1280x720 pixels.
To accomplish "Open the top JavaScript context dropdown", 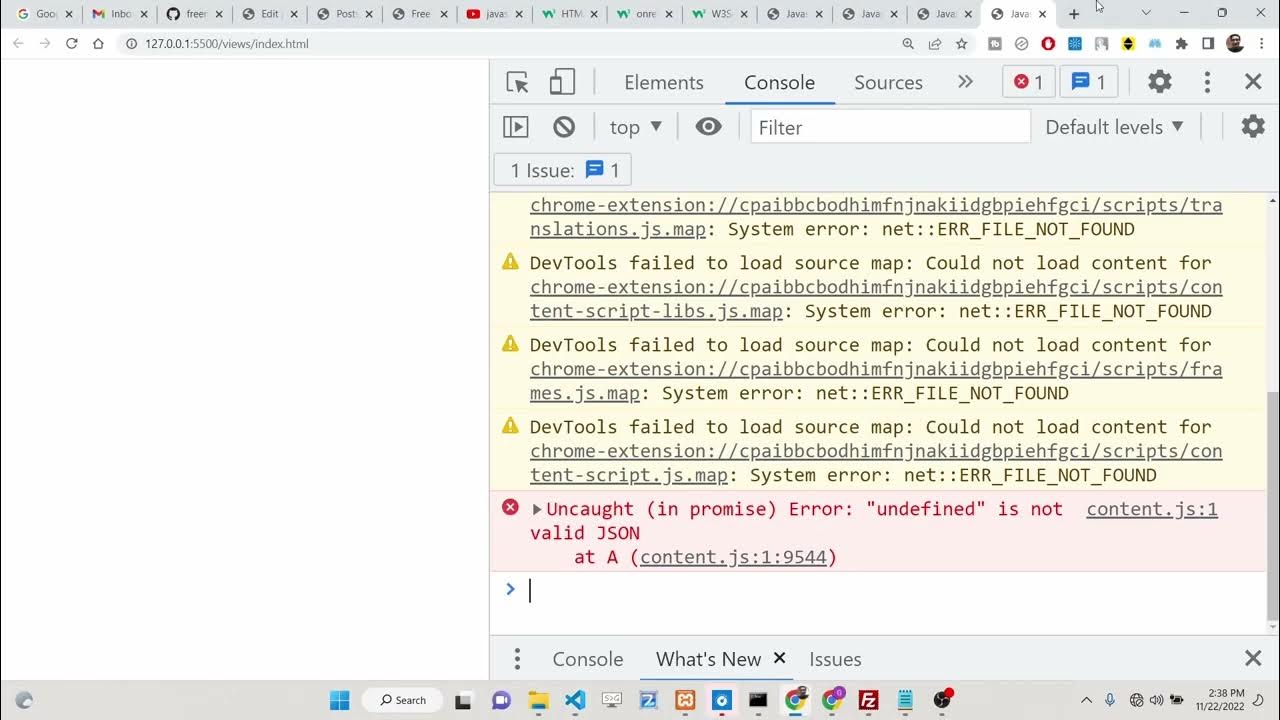I will [636, 127].
